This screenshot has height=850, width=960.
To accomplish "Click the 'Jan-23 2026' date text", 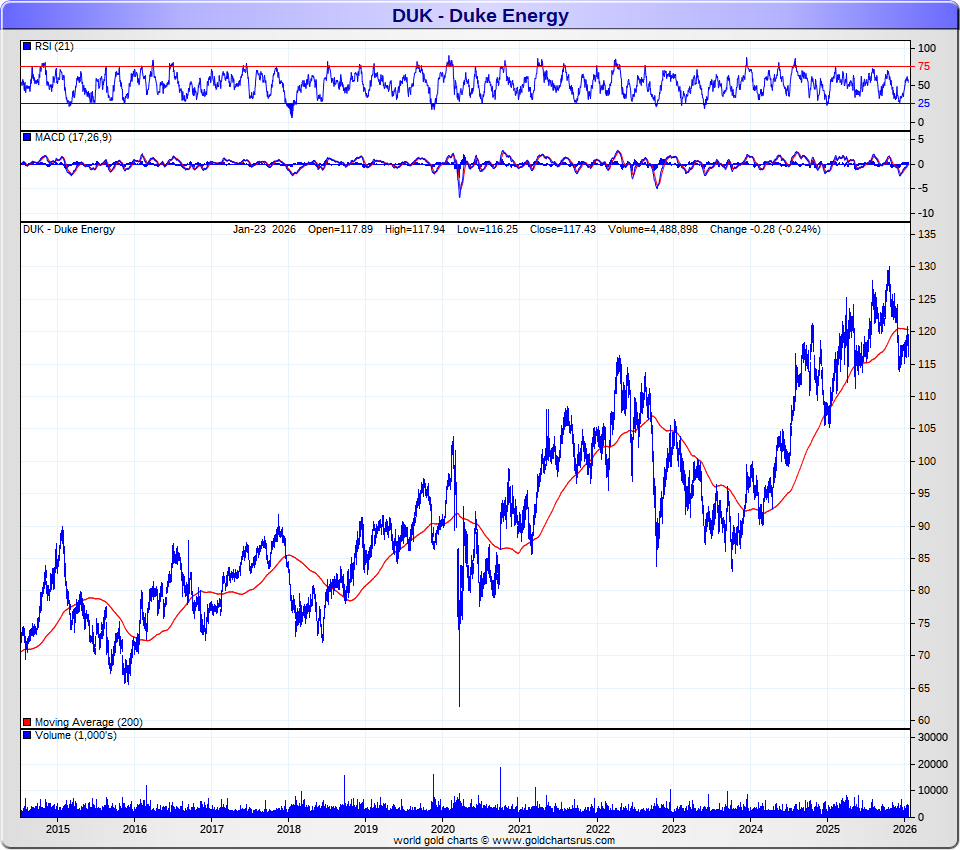I will point(264,229).
